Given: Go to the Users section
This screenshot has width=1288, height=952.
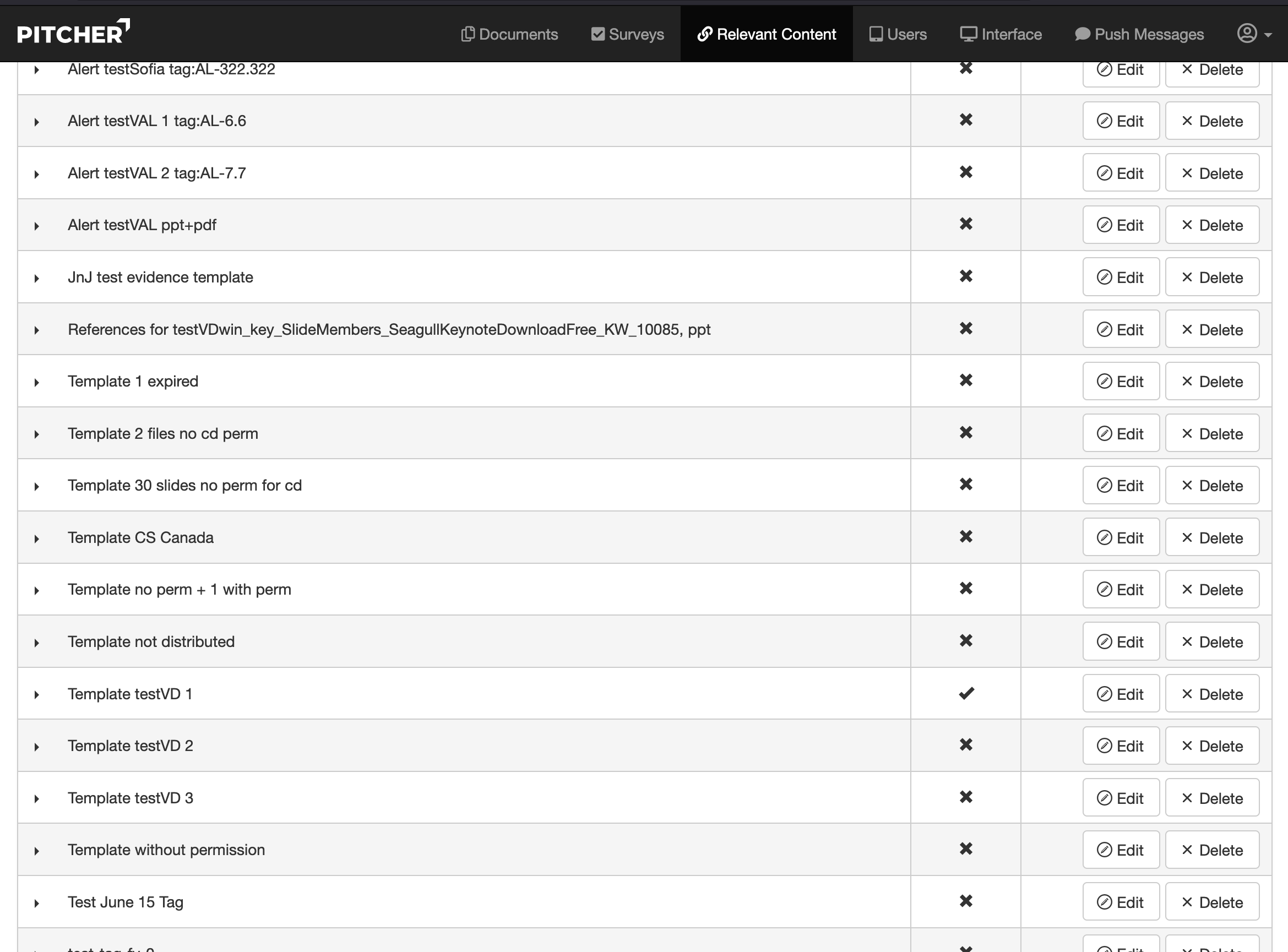Looking at the screenshot, I should coord(898,35).
